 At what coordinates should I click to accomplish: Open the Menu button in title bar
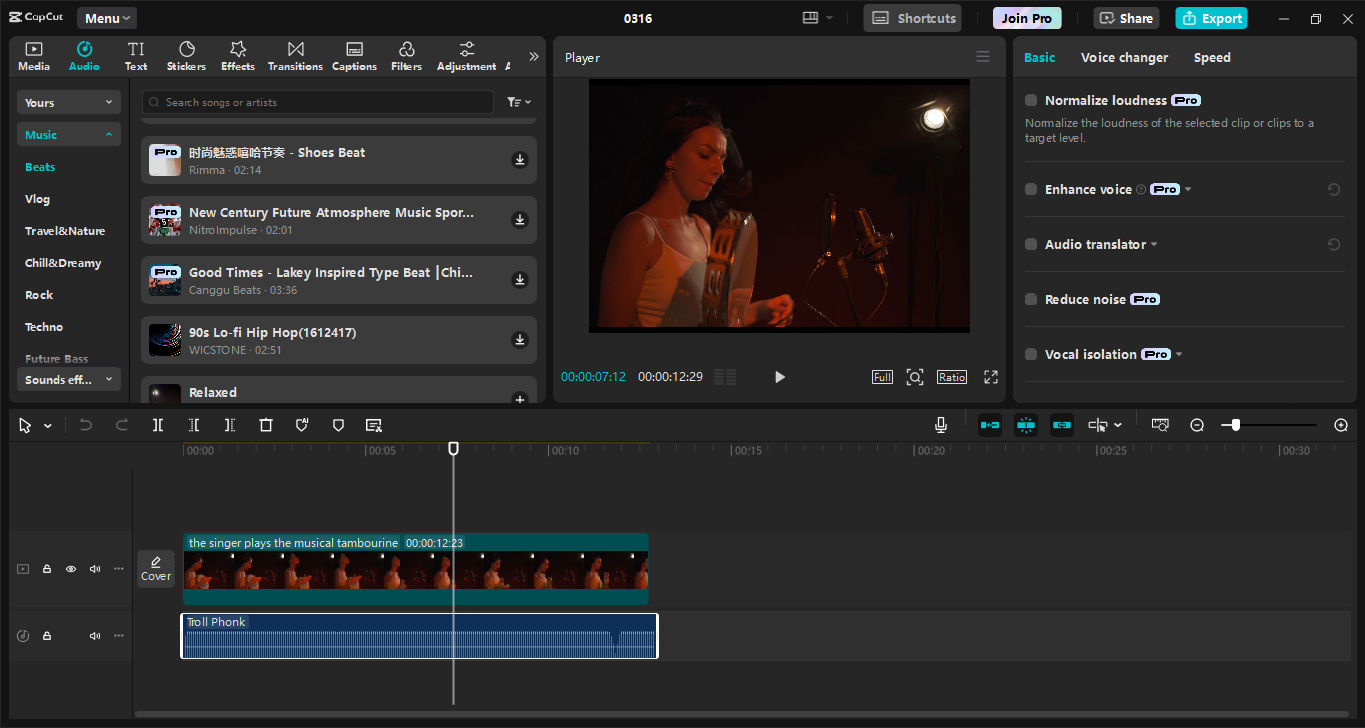[105, 17]
